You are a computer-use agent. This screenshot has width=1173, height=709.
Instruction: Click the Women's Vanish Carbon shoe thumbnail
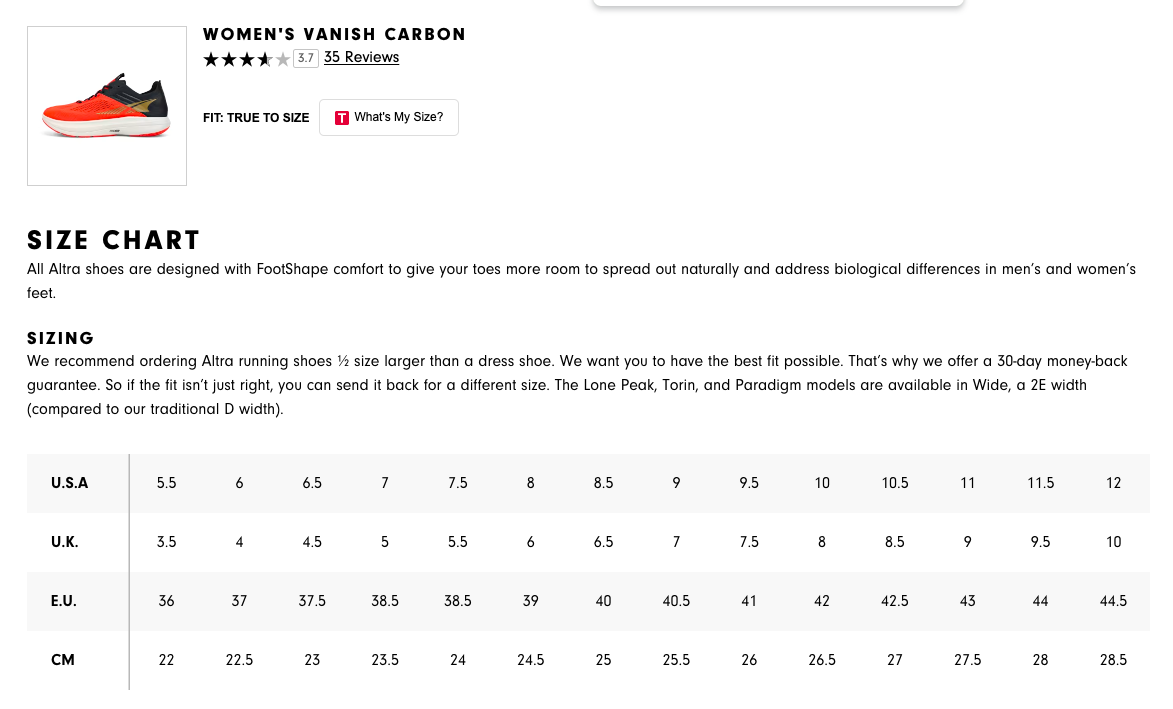click(x=107, y=106)
